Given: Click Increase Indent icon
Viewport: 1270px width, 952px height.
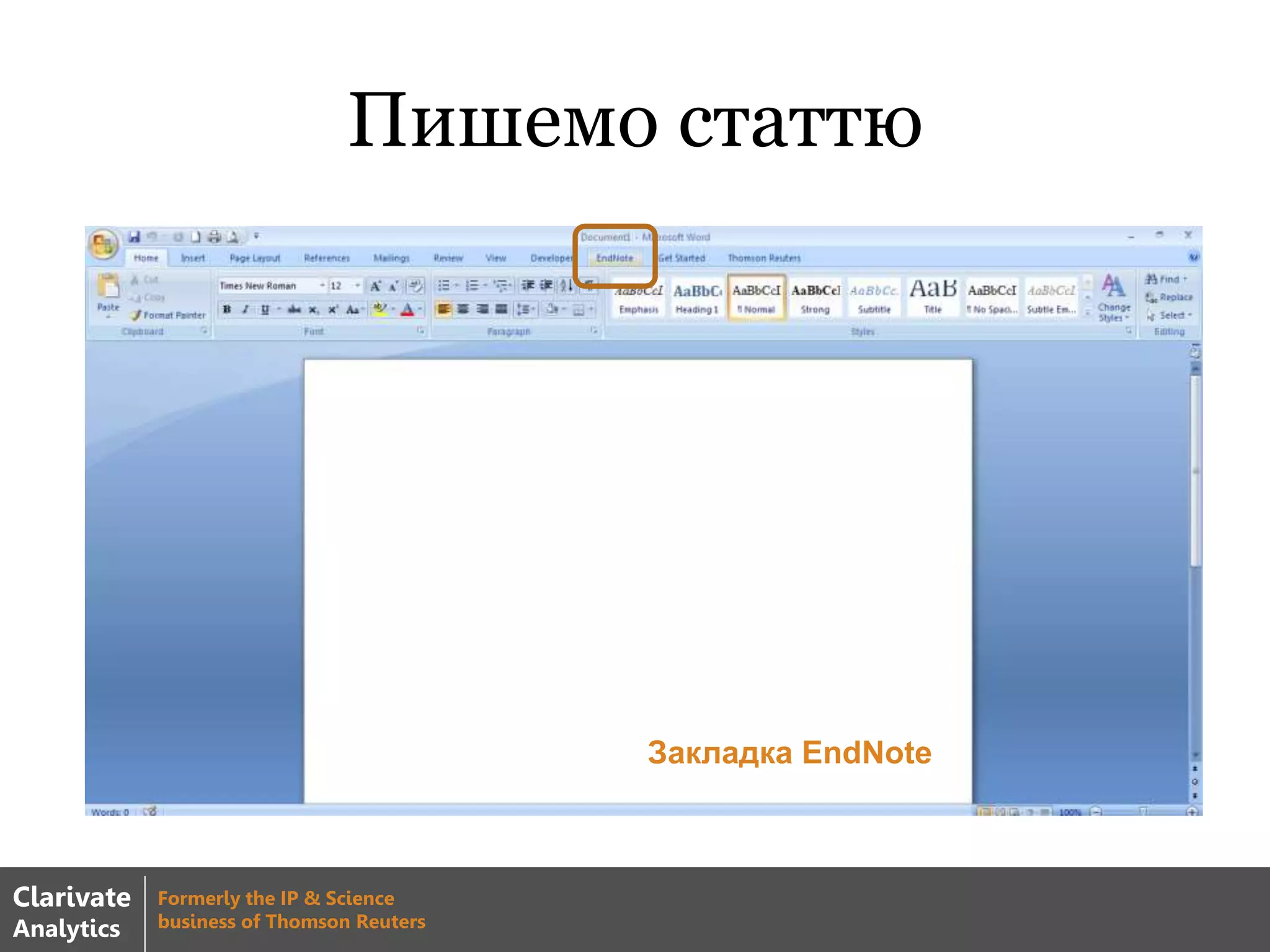Looking at the screenshot, I should click(x=546, y=285).
